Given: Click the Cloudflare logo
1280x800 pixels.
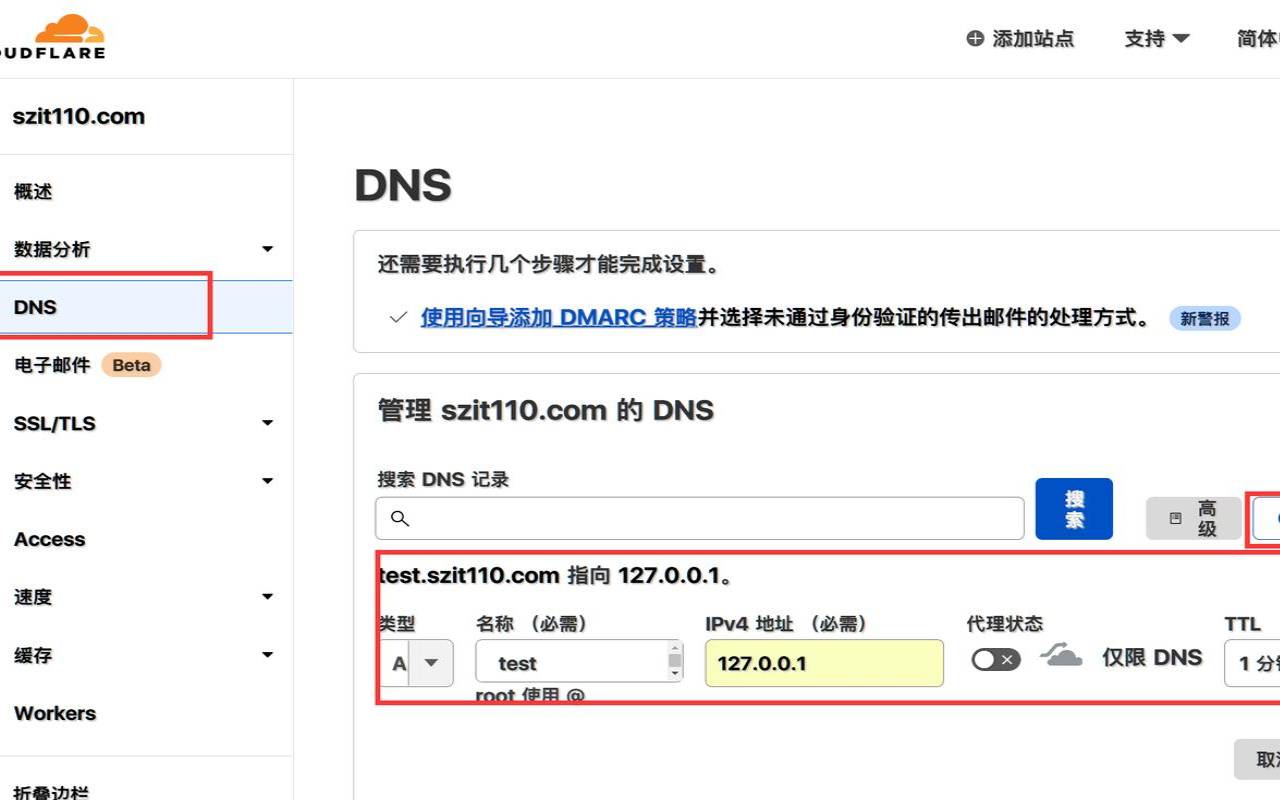Looking at the screenshot, I should coord(52,36).
